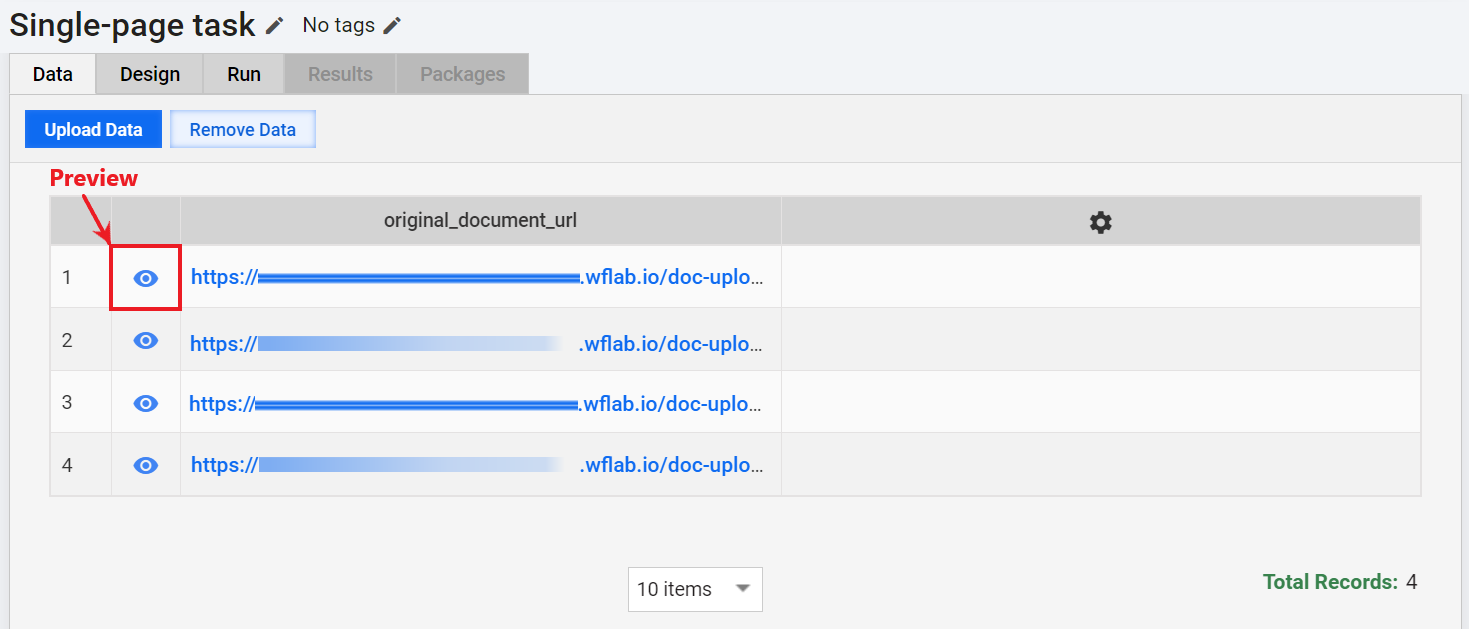Preview record 4 with eye icon
The height and width of the screenshot is (629, 1469).
click(x=146, y=465)
